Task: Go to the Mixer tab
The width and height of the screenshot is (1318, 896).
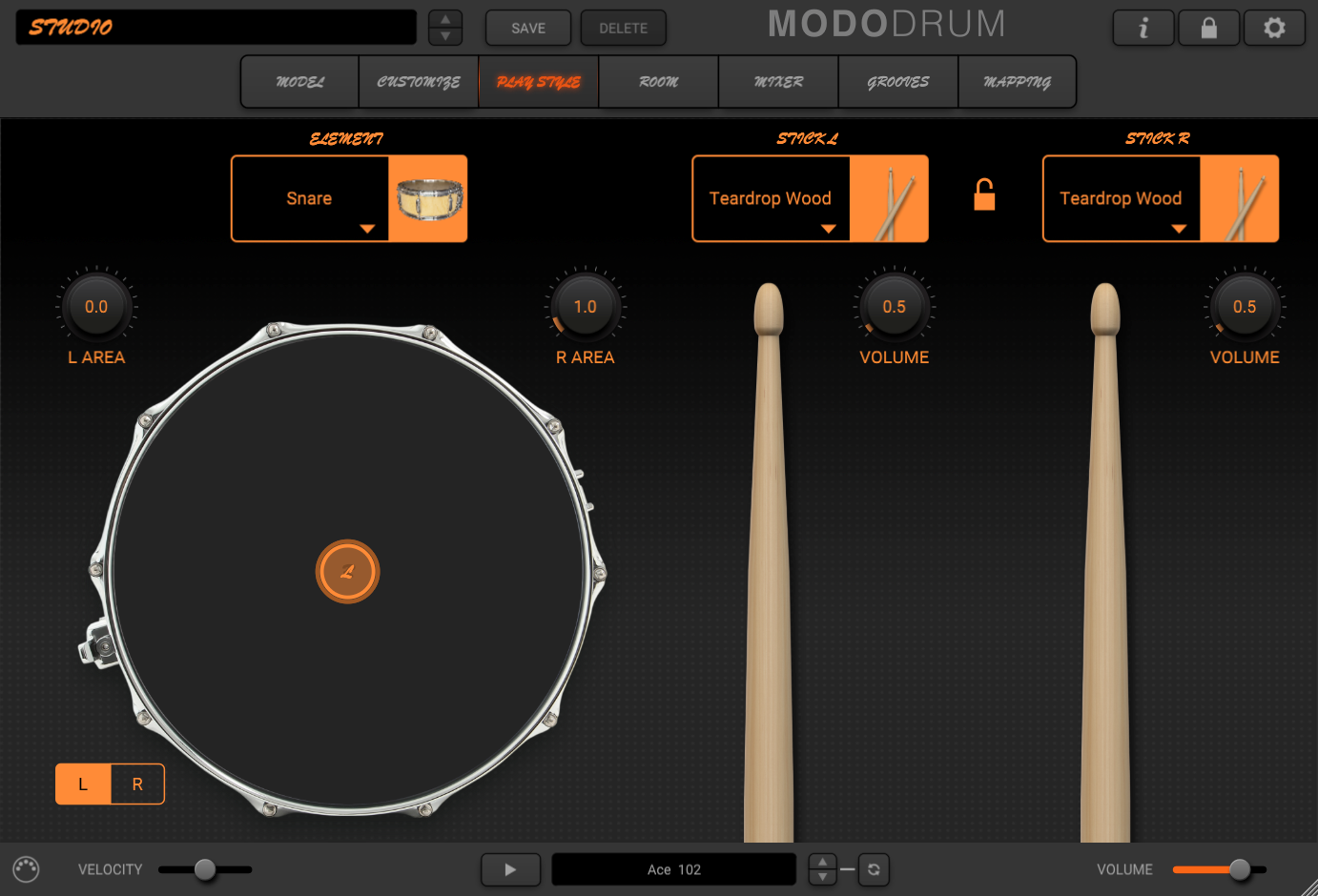Action: pyautogui.click(x=778, y=82)
